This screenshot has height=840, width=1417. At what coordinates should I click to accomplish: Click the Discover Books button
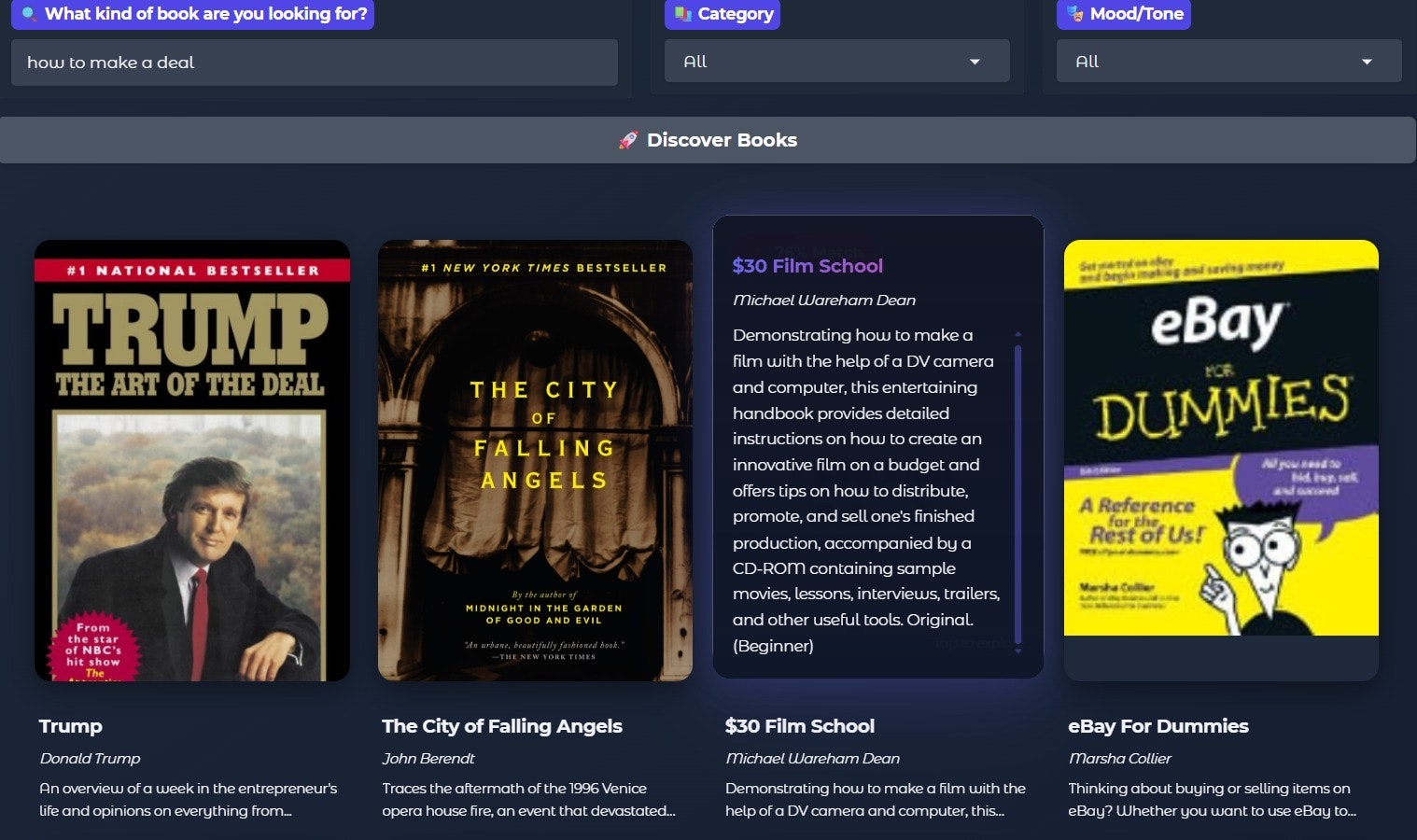(708, 140)
